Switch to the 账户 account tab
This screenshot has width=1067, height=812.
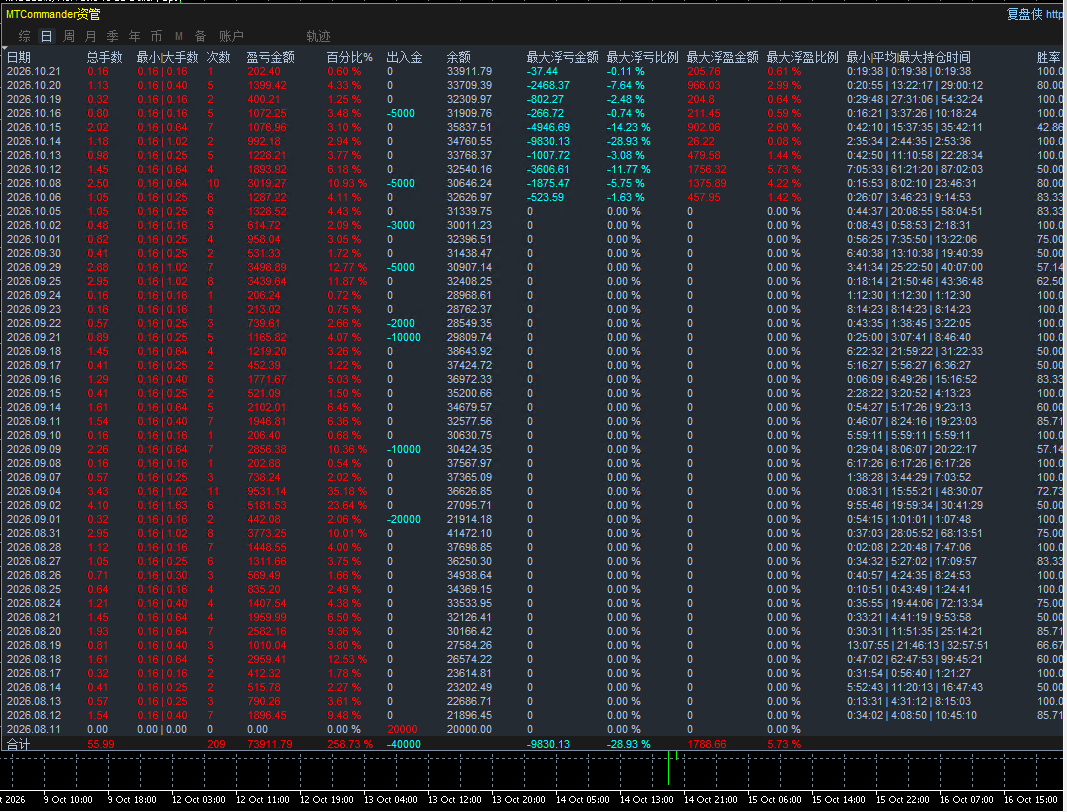point(231,36)
